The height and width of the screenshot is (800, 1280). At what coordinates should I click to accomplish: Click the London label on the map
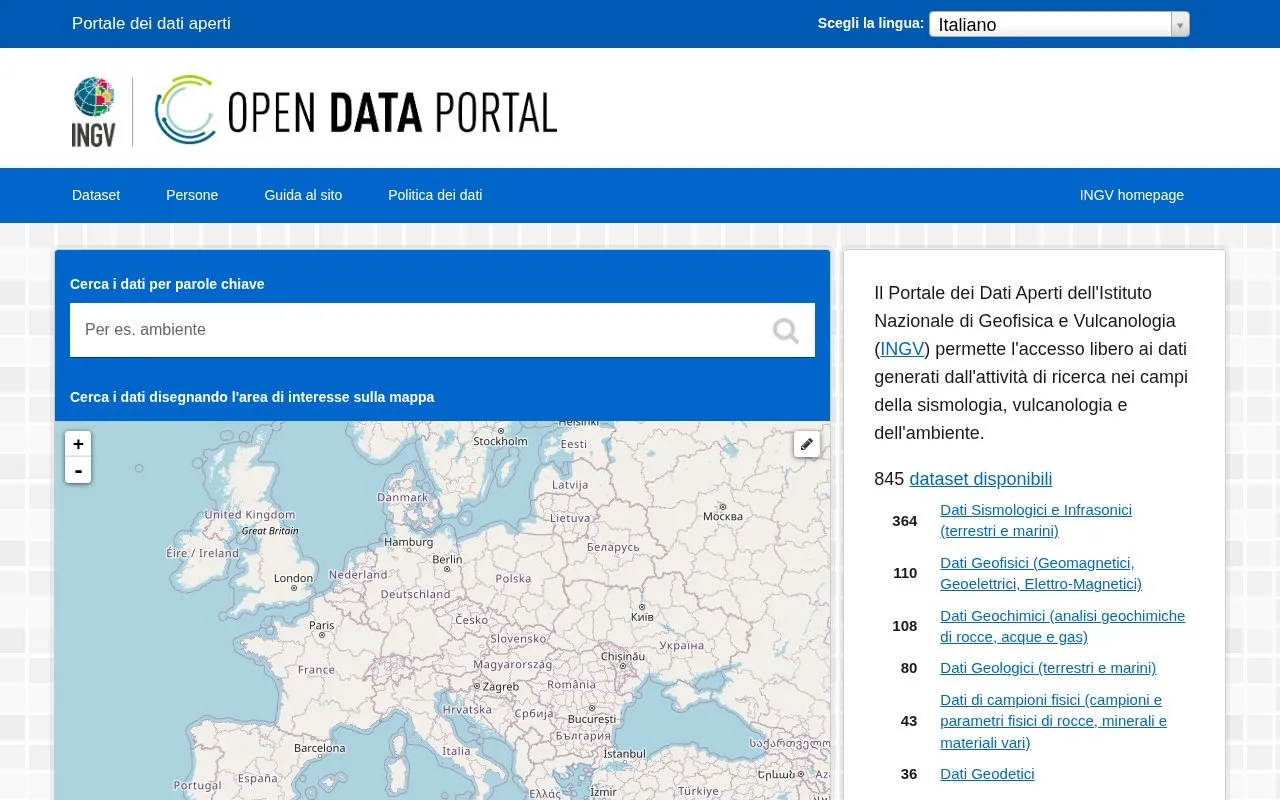pyautogui.click(x=293, y=578)
